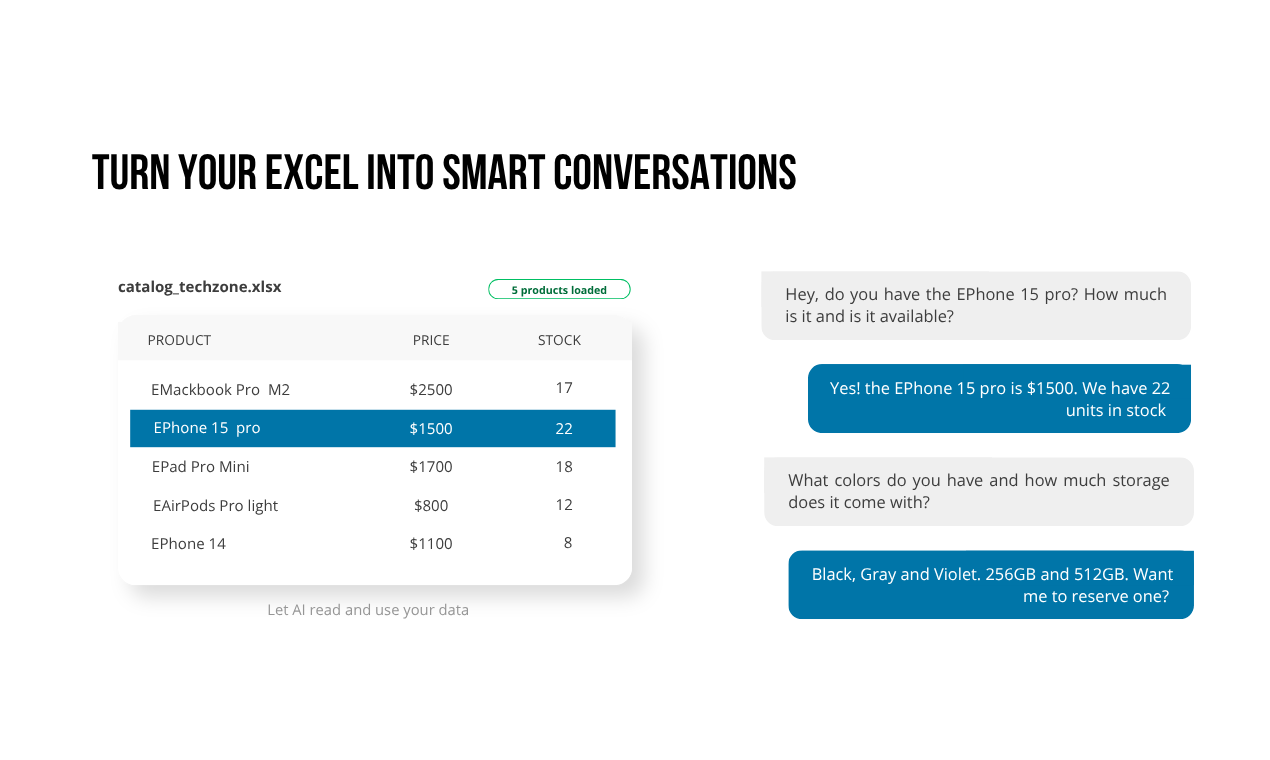The width and height of the screenshot is (1270, 760).
Task: Sort by the PRICE column header
Action: coord(431,340)
